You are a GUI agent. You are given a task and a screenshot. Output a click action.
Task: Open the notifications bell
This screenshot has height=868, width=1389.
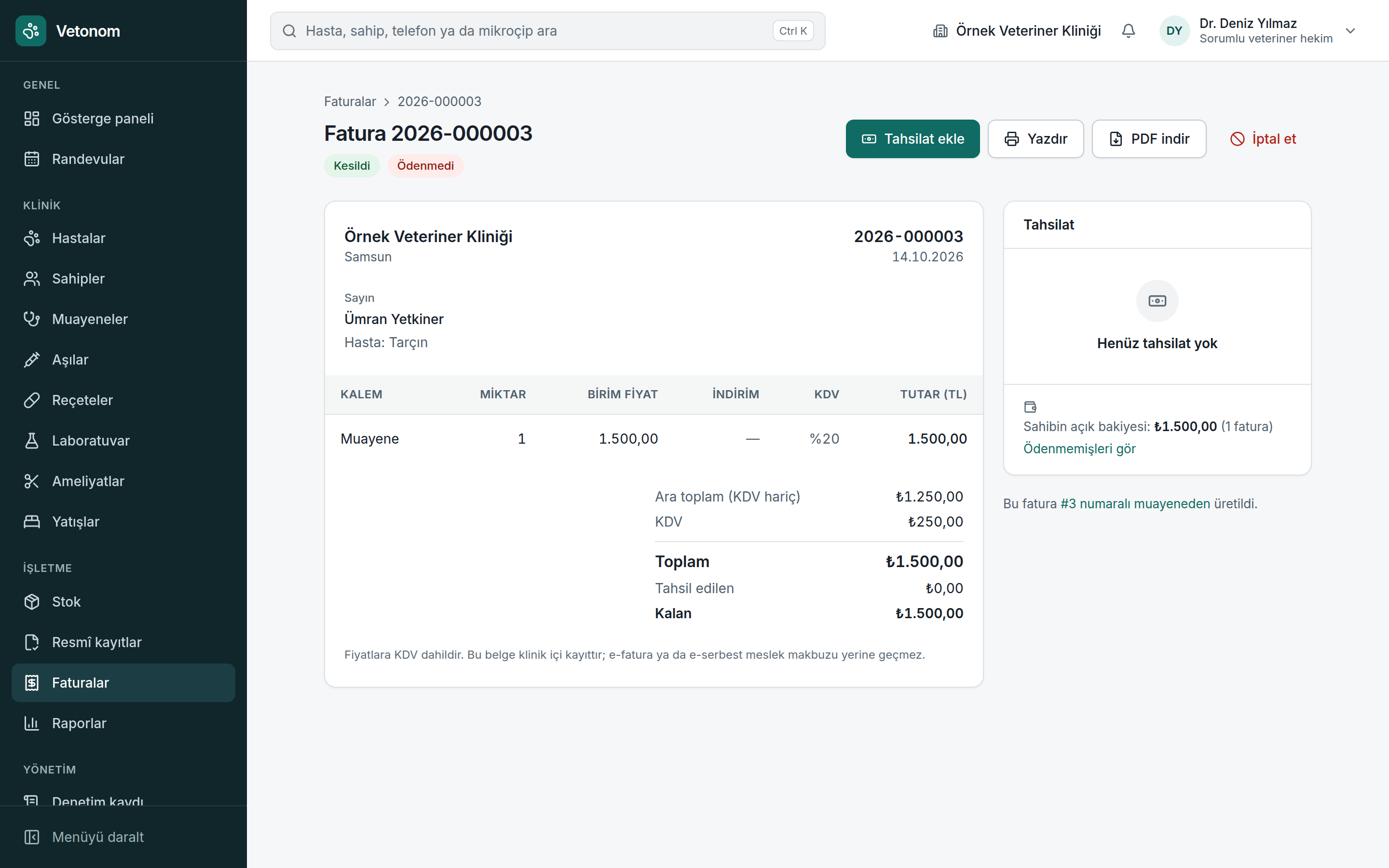(x=1129, y=31)
